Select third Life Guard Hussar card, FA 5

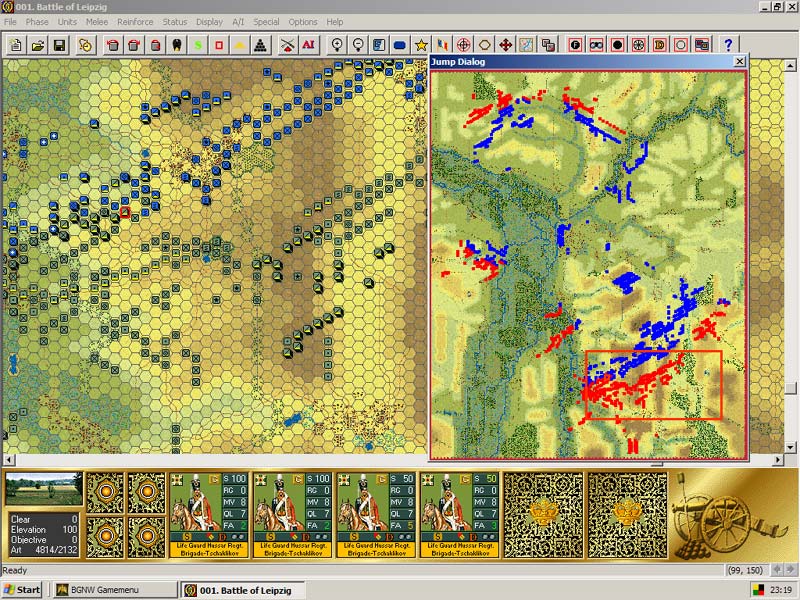[x=376, y=515]
